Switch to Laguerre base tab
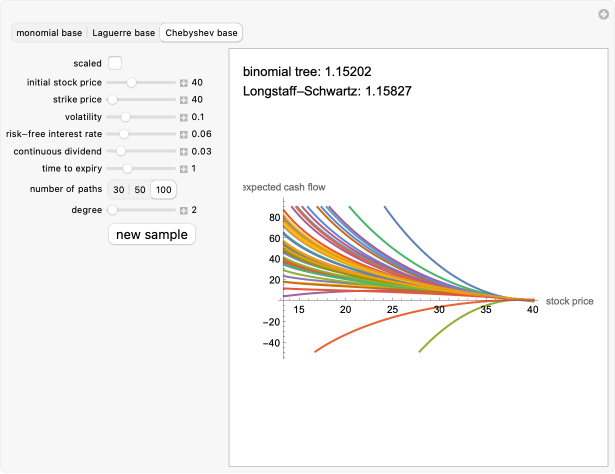The width and height of the screenshot is (615, 474). (124, 33)
